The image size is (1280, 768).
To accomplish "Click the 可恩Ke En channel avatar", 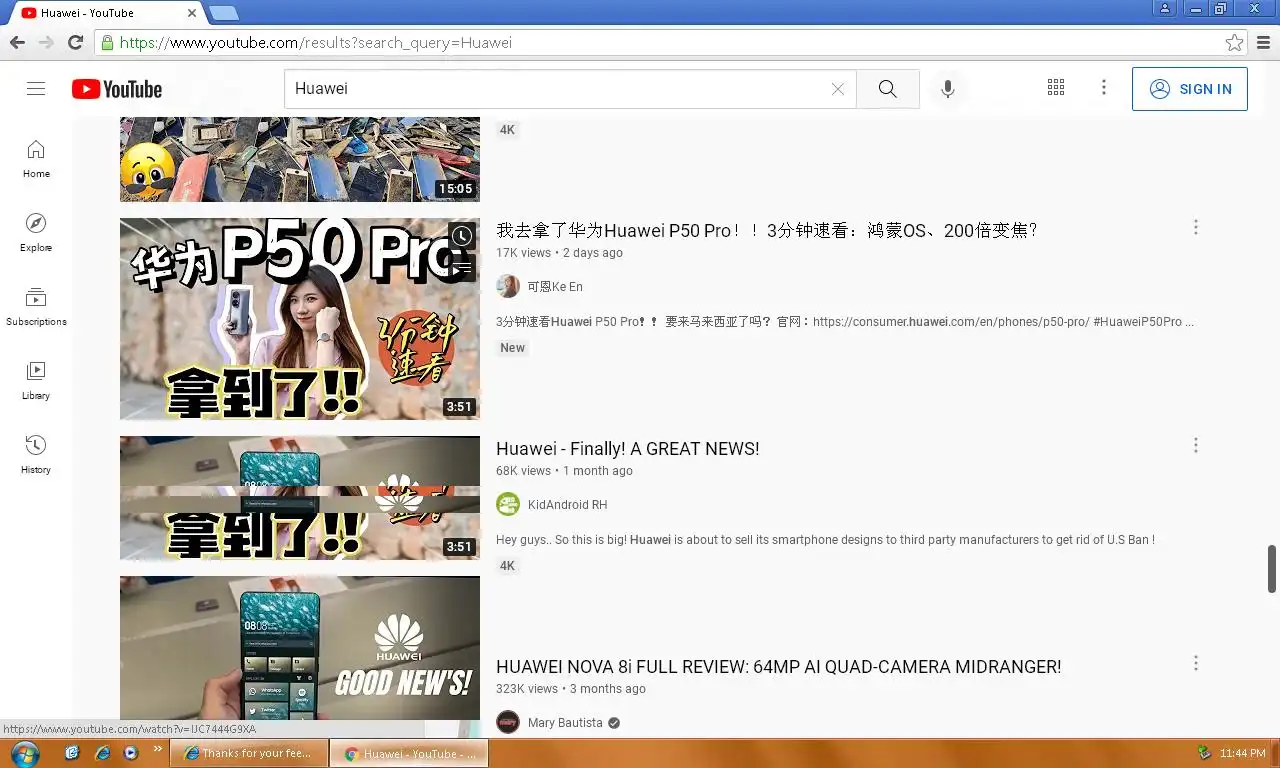I will tap(508, 286).
